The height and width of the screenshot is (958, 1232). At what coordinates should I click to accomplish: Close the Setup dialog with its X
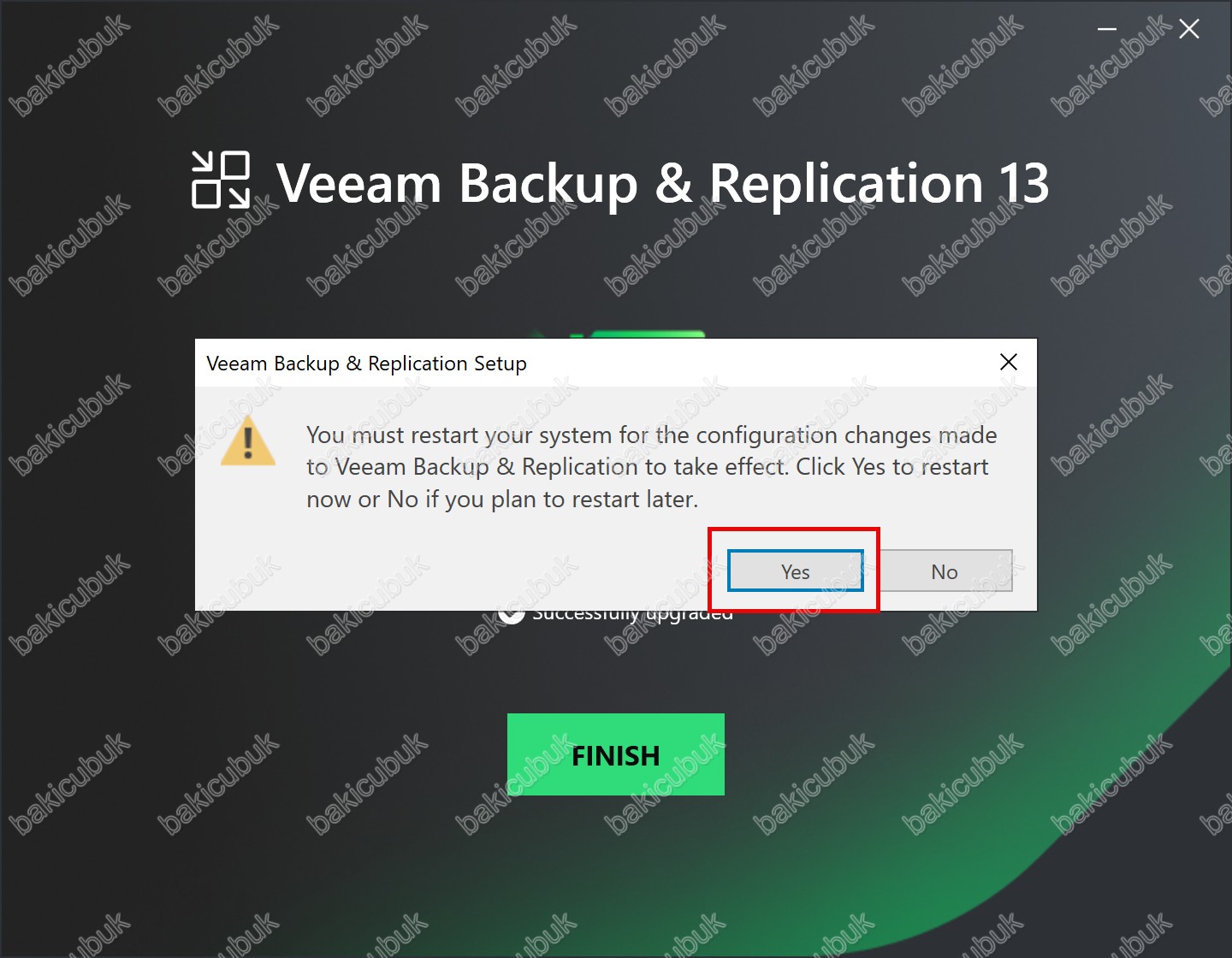click(1009, 362)
